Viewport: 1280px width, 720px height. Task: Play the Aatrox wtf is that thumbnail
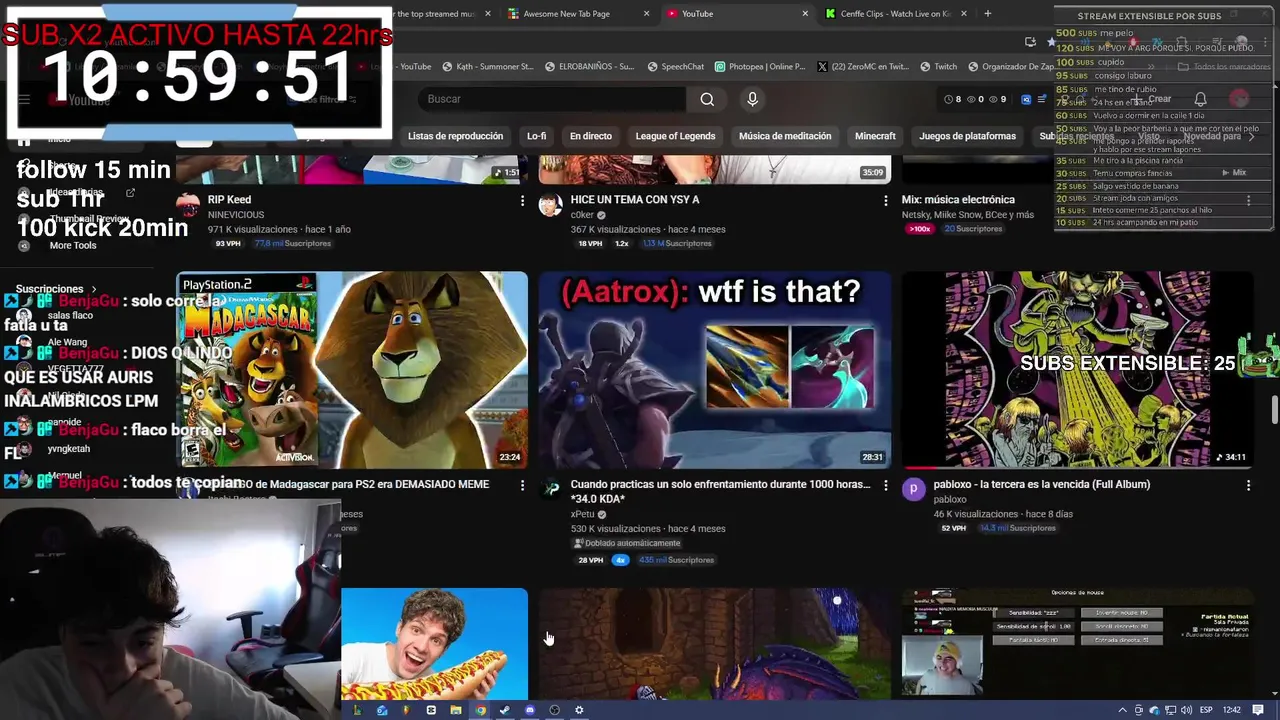tap(715, 370)
